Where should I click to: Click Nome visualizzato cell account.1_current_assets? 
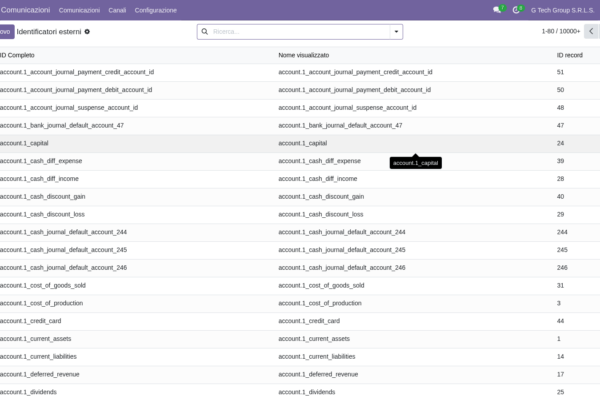pos(314,339)
